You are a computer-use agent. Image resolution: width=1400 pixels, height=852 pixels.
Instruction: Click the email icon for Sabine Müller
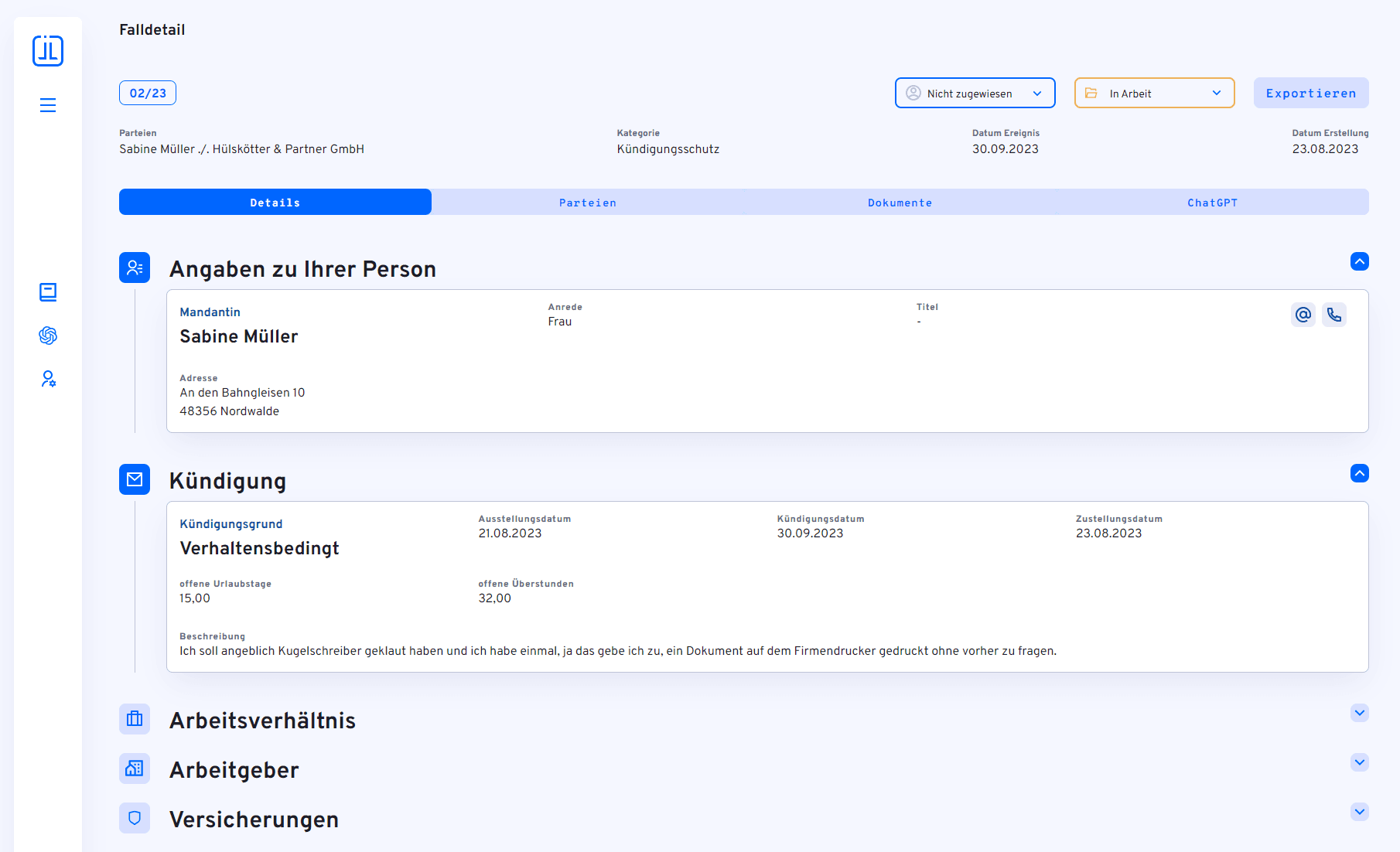(1303, 315)
